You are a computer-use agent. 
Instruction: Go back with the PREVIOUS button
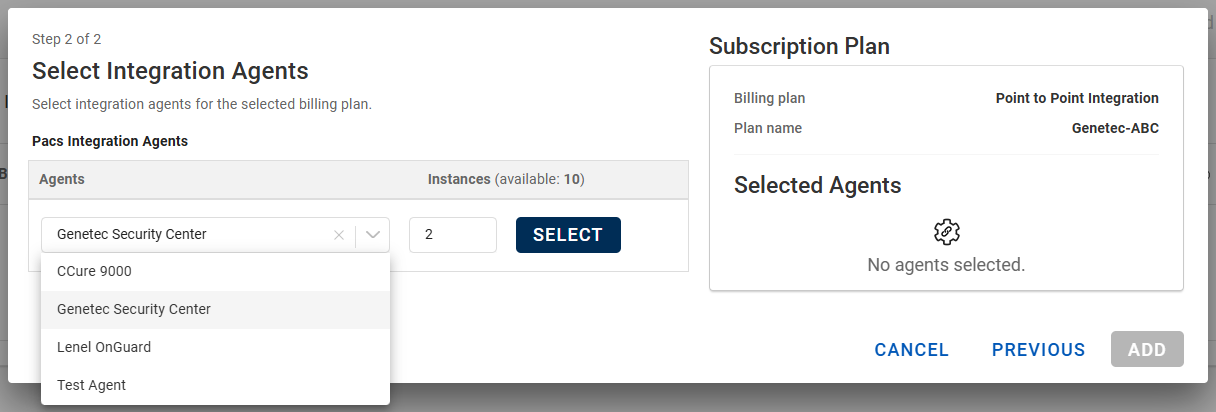[1038, 350]
